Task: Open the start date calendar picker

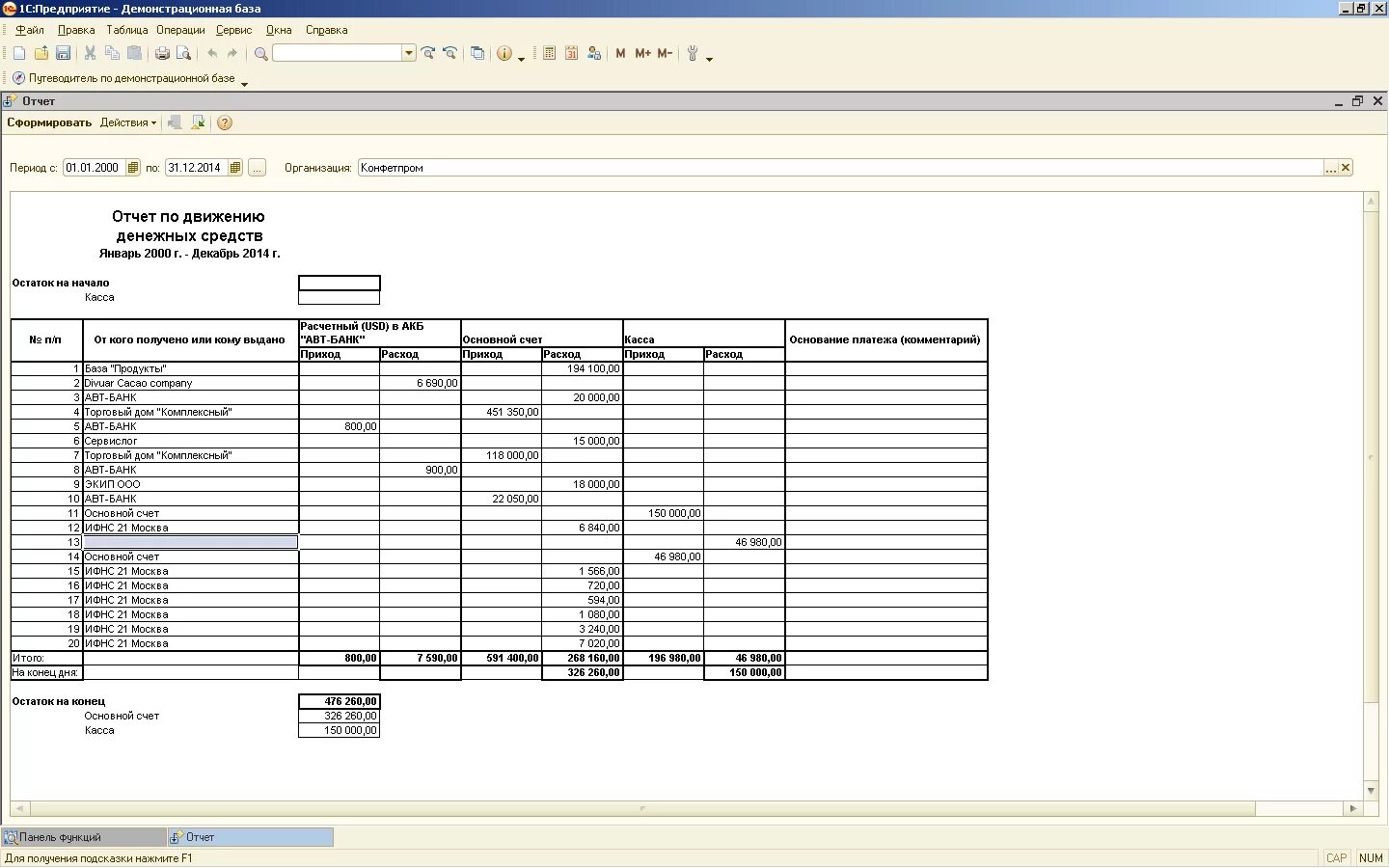Action: [133, 168]
